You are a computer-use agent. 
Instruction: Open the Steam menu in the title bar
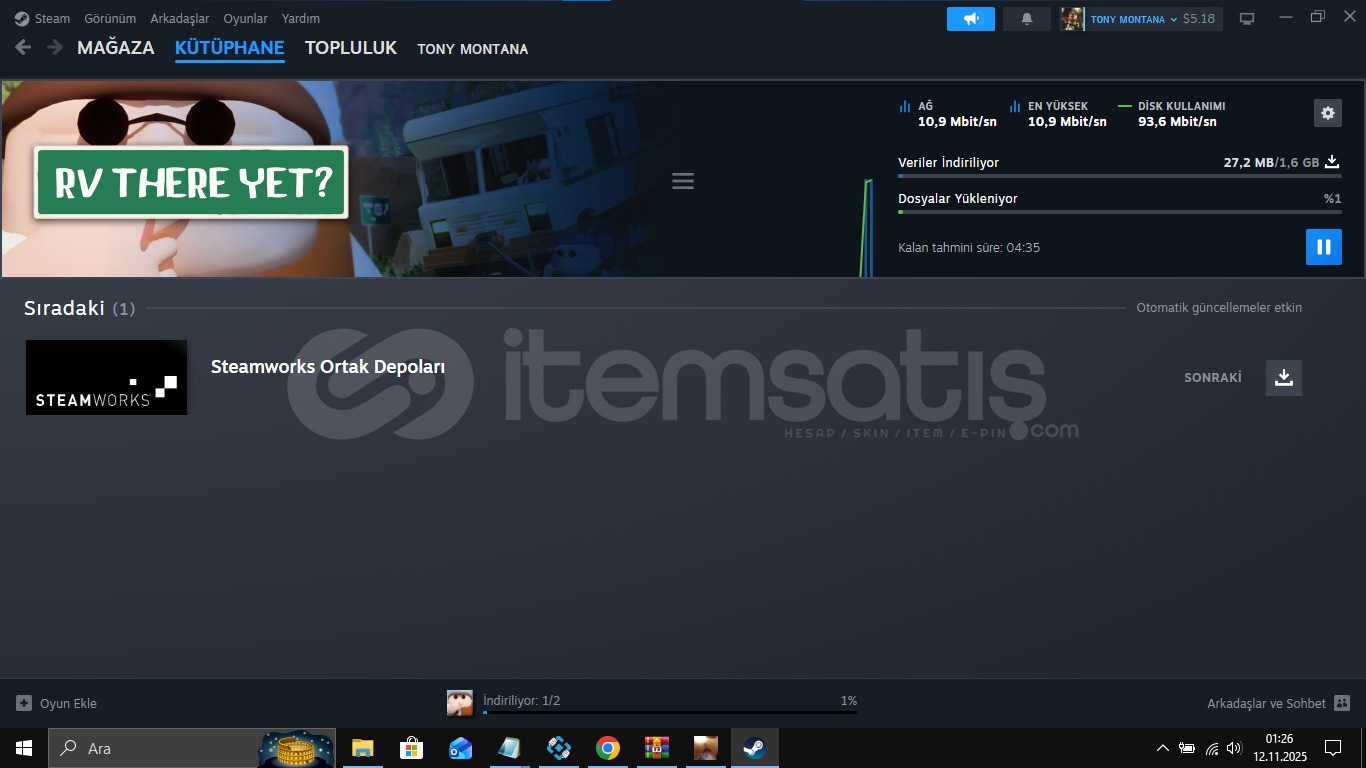(x=43, y=19)
